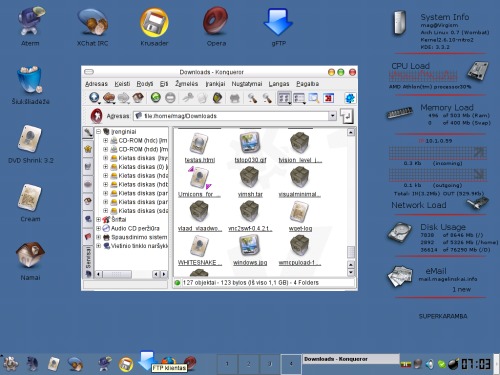This screenshot has width=500, height=375.
Task: Click the Print toolbar icon
Action: (235, 98)
